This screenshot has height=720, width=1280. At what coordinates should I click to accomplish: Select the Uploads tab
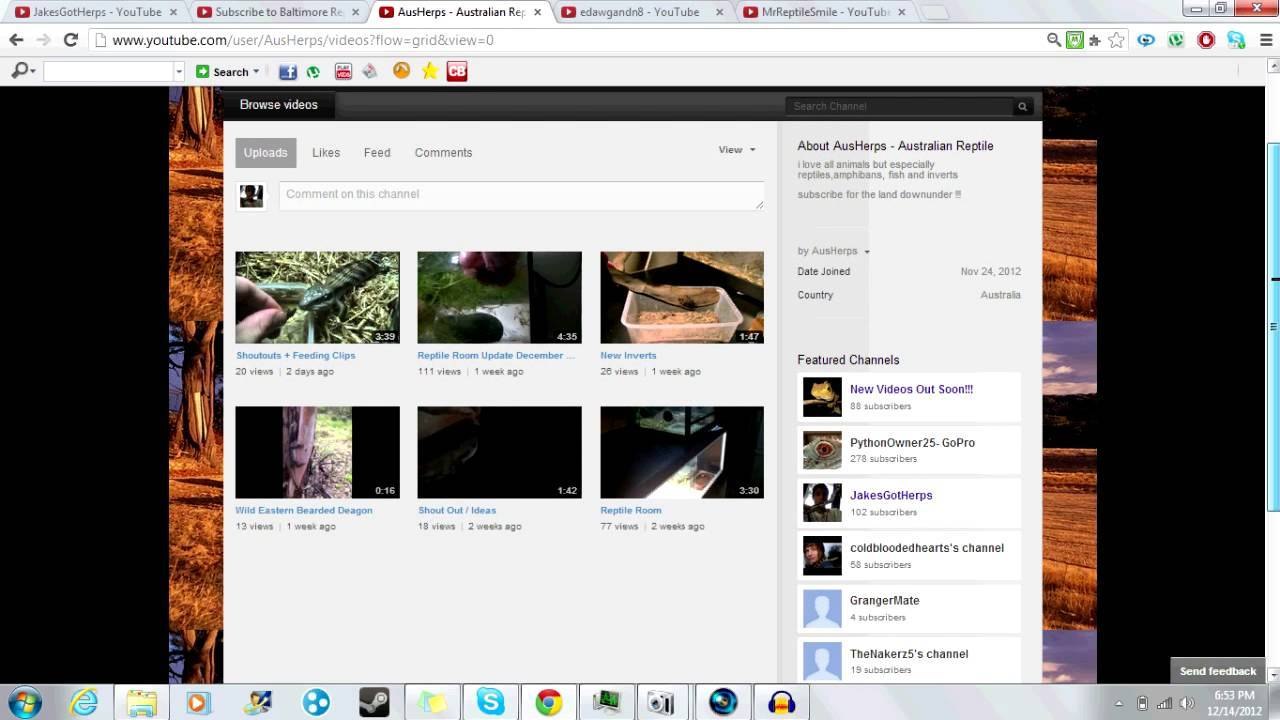tap(266, 153)
